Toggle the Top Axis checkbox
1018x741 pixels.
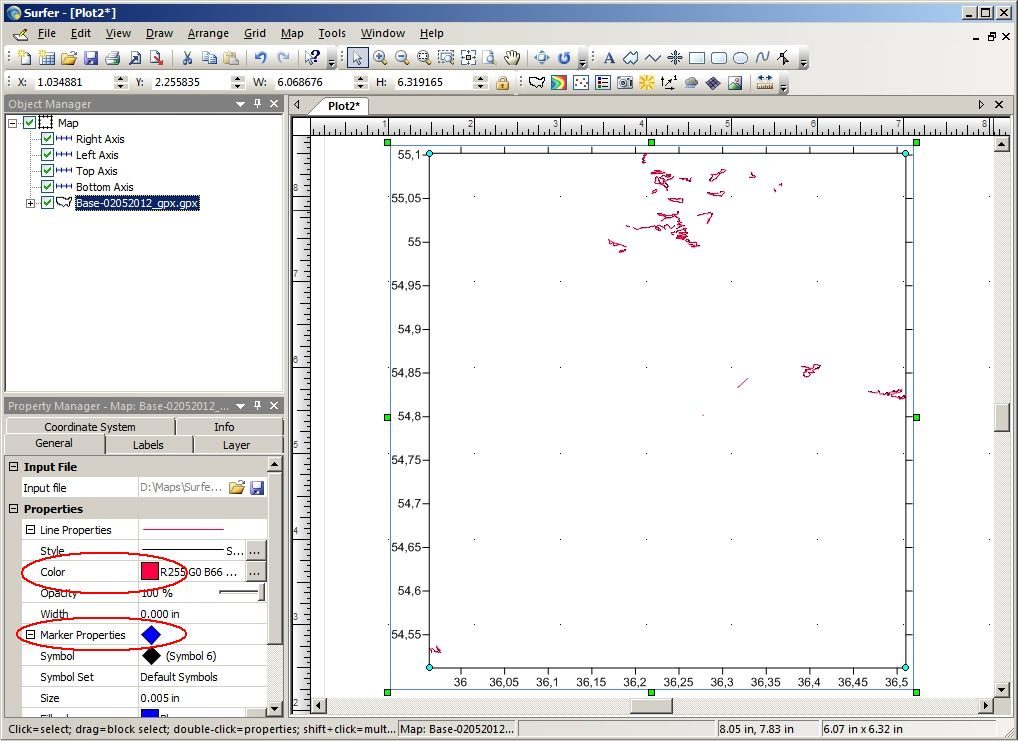[x=47, y=171]
